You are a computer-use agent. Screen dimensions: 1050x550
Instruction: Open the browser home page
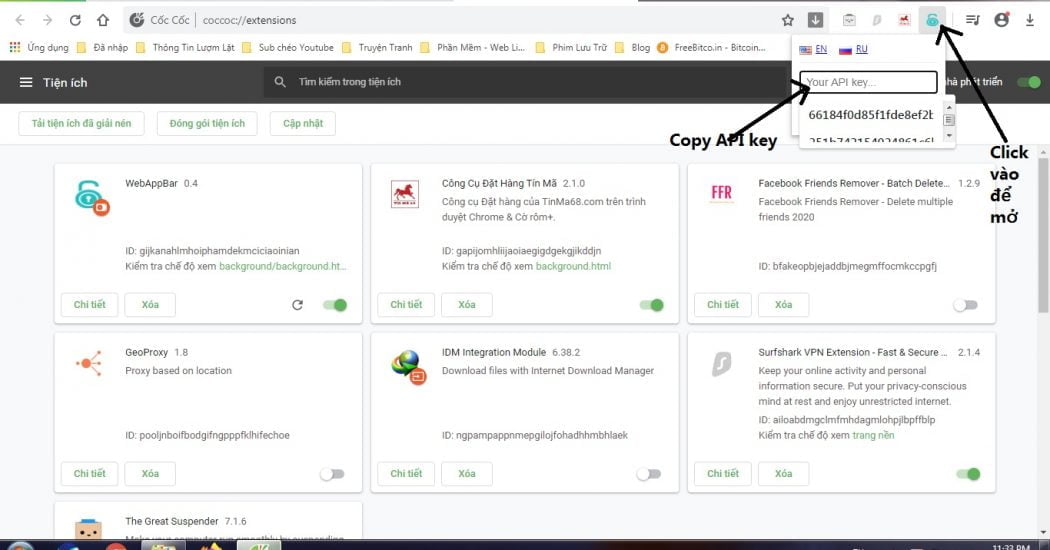click(102, 20)
